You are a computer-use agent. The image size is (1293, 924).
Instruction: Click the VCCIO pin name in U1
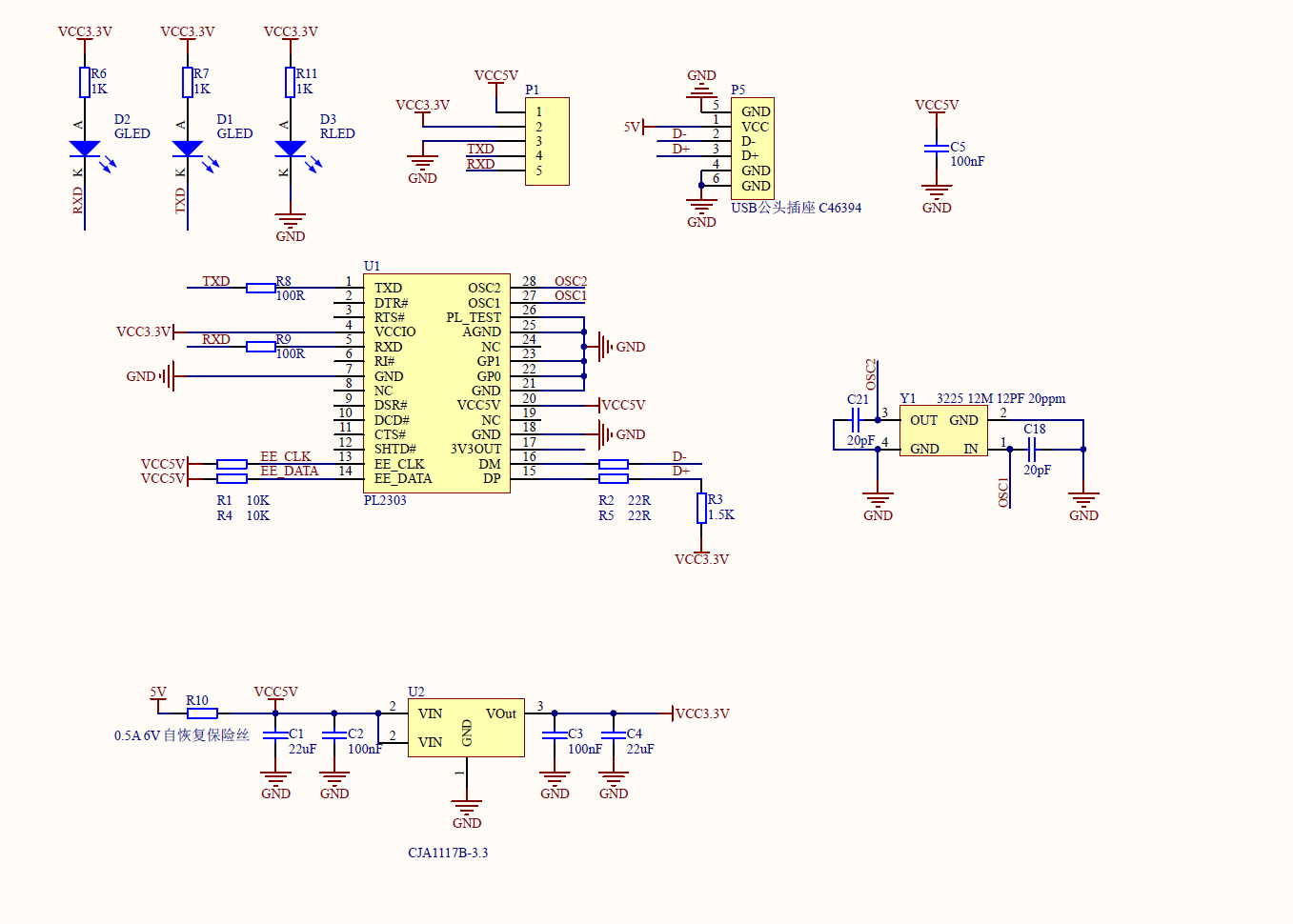pos(394,331)
